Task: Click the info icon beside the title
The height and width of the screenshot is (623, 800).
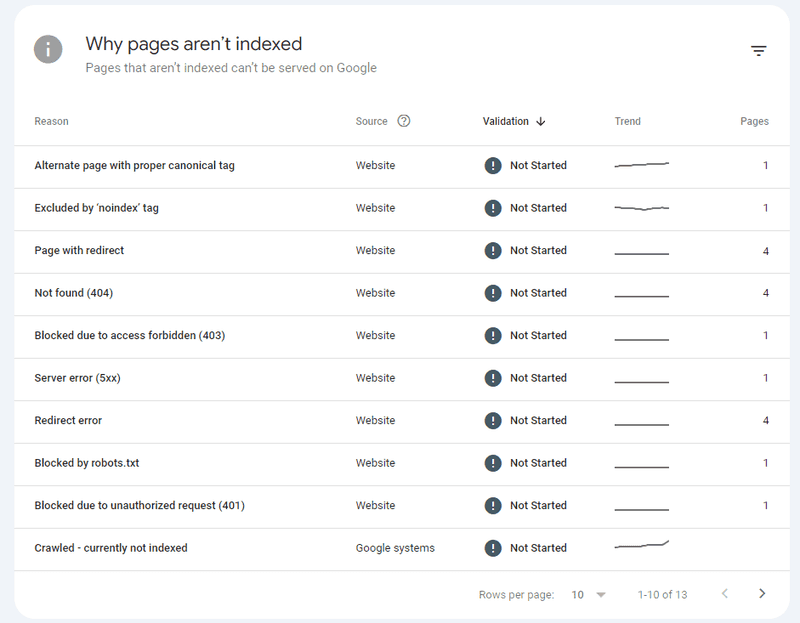Action: coord(48,49)
